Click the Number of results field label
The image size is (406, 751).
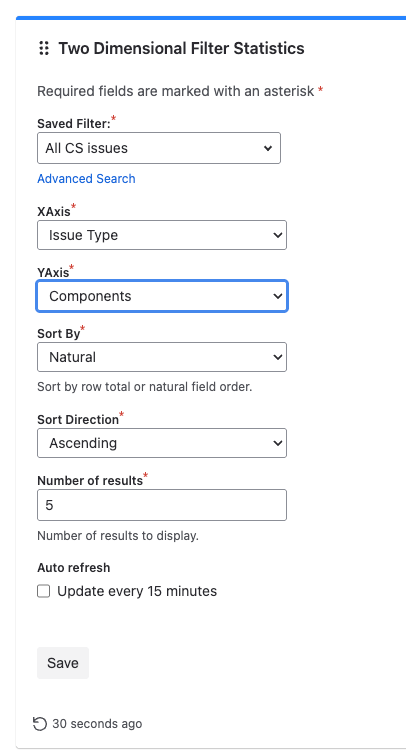click(90, 480)
